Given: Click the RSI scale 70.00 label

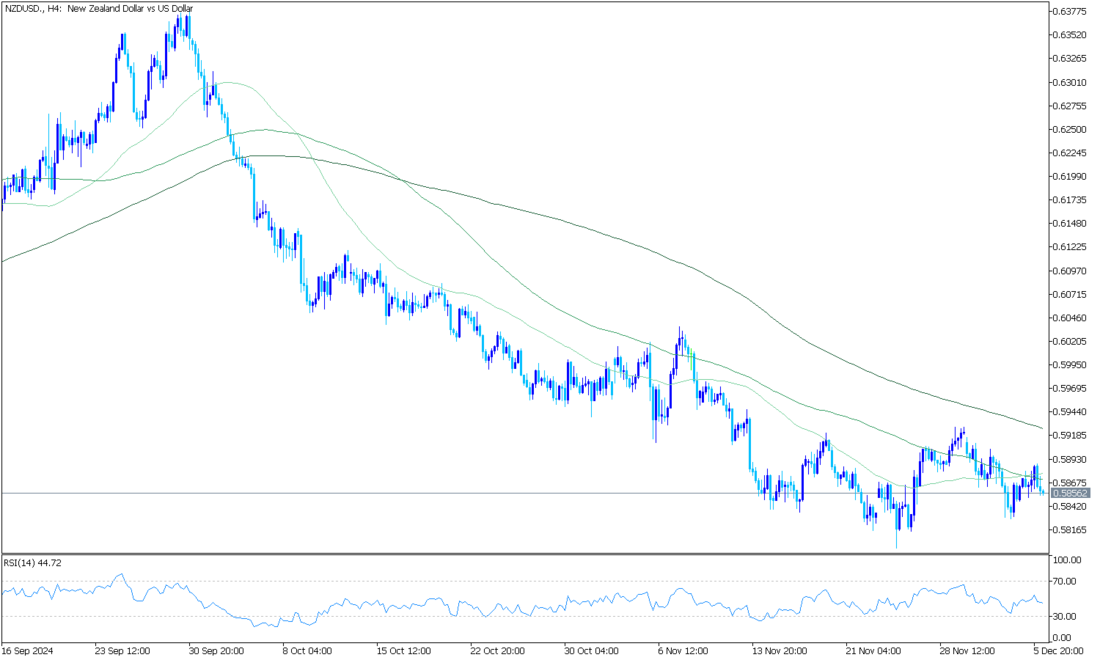Looking at the screenshot, I should 1065,581.
